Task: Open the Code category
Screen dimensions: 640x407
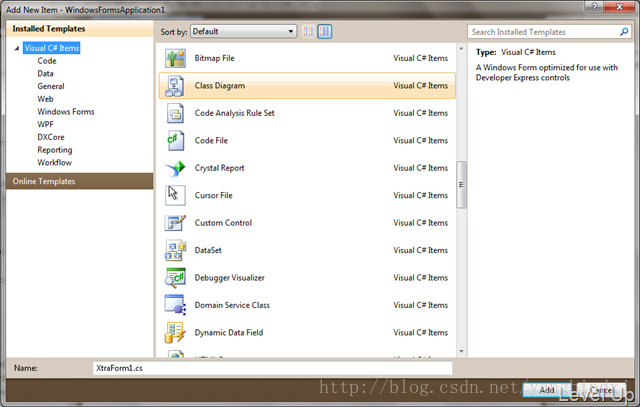Action: [x=47, y=61]
